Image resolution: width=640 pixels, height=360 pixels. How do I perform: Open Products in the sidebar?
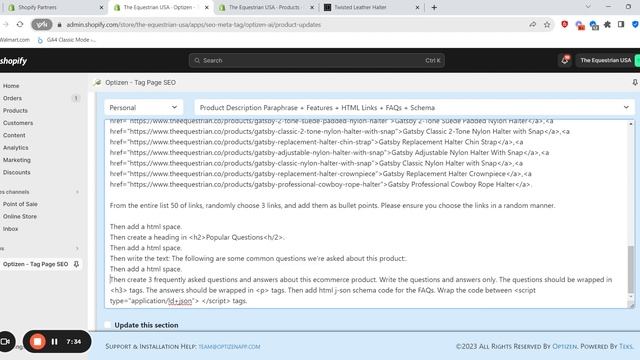[x=15, y=111]
